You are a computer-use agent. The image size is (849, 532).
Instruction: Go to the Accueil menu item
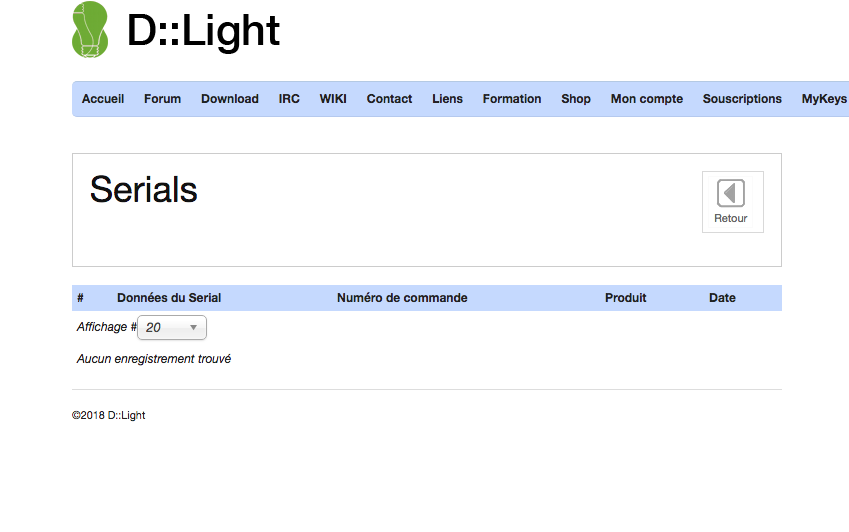coord(103,99)
